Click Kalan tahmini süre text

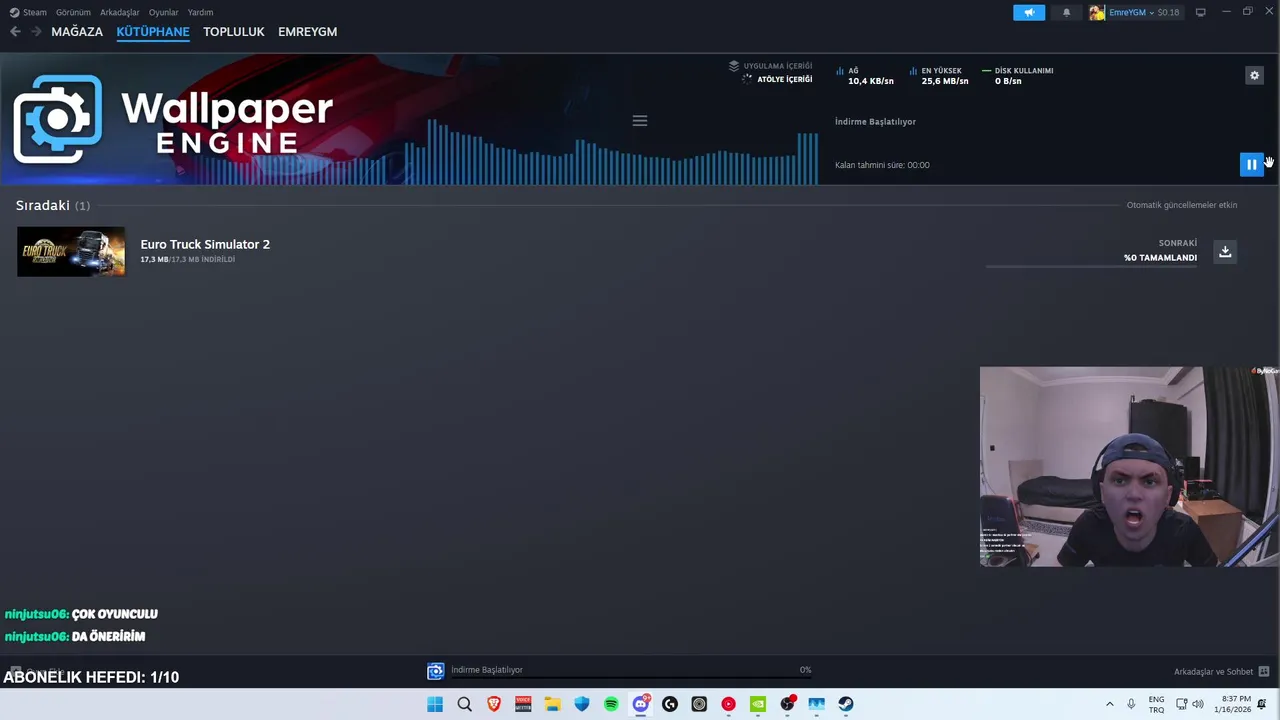pyautogui.click(x=882, y=165)
